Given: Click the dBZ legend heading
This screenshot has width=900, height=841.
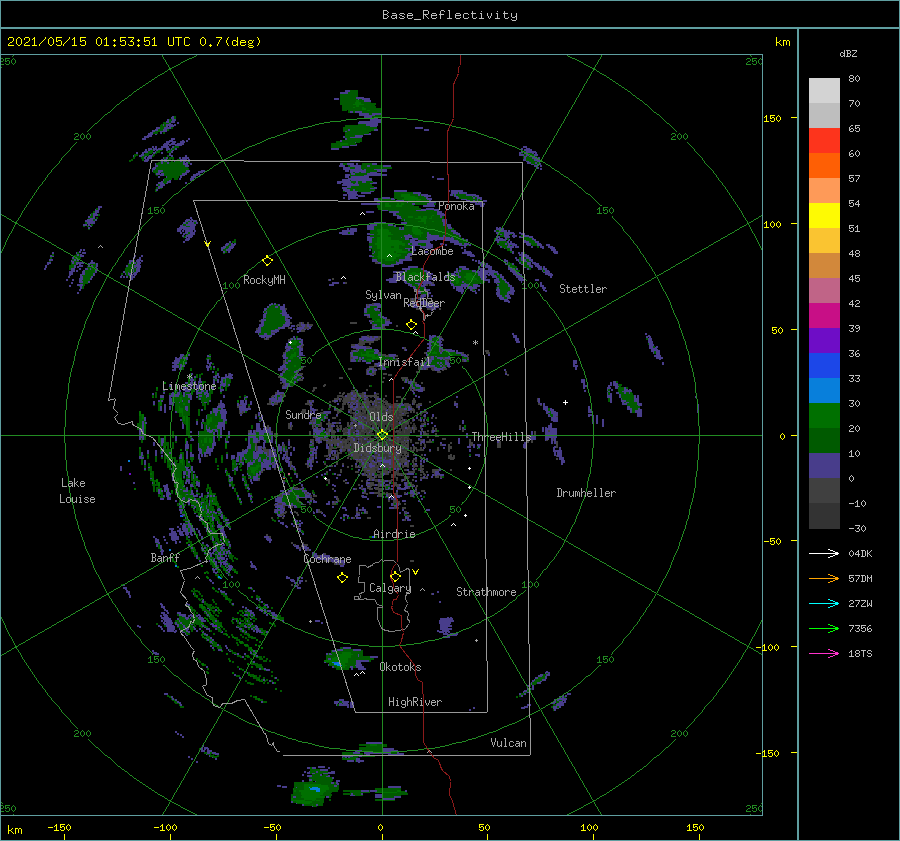Looking at the screenshot, I should 848,54.
